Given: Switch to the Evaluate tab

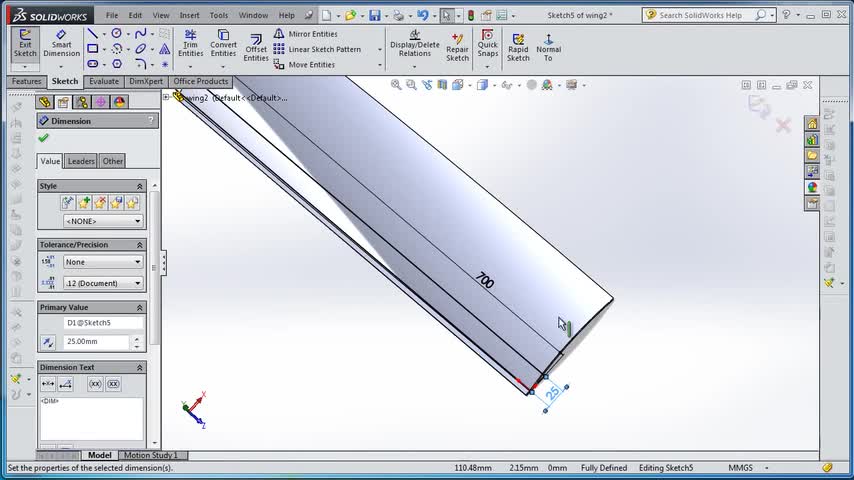Looking at the screenshot, I should coord(103,81).
